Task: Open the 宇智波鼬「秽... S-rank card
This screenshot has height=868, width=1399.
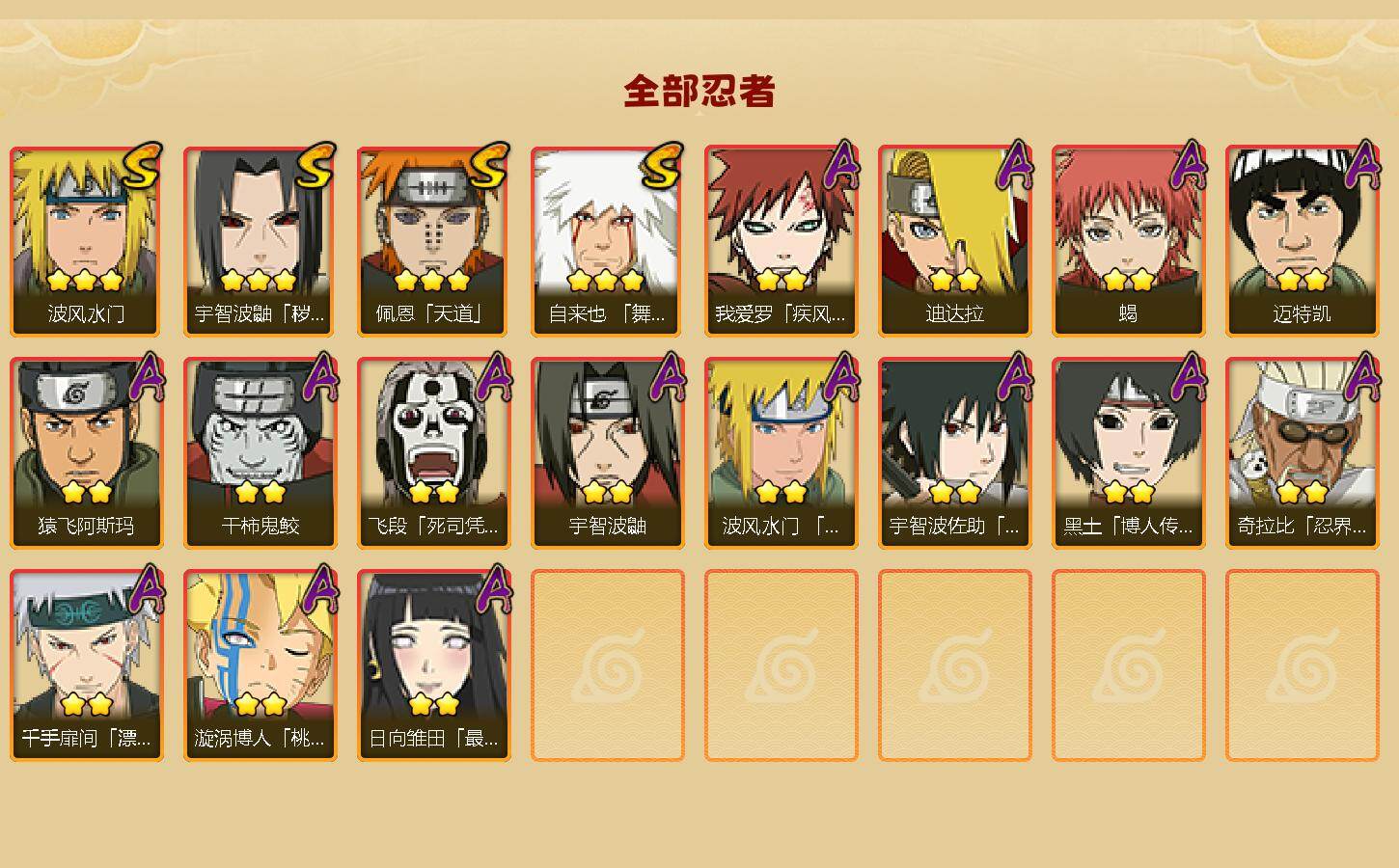Action: click(x=261, y=241)
